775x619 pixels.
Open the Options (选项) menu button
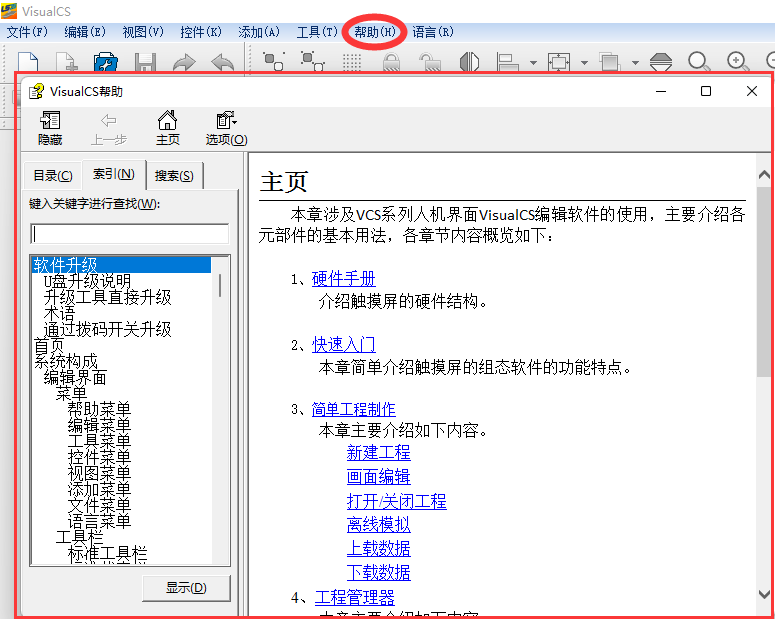click(226, 128)
